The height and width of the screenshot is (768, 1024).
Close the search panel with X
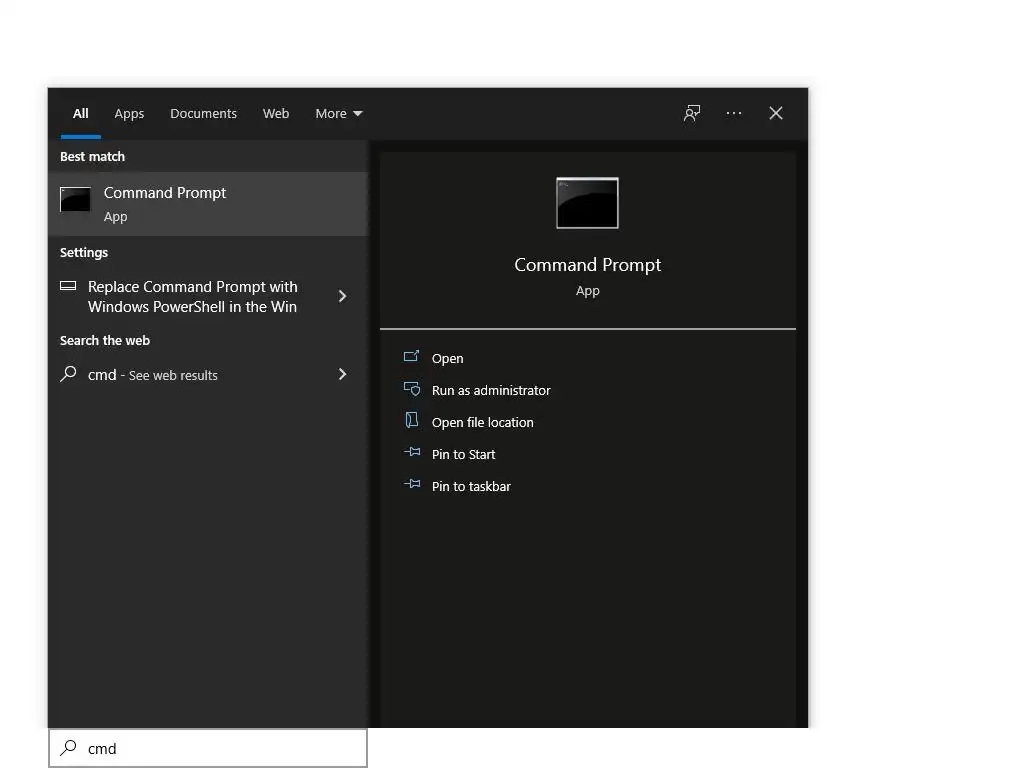776,113
